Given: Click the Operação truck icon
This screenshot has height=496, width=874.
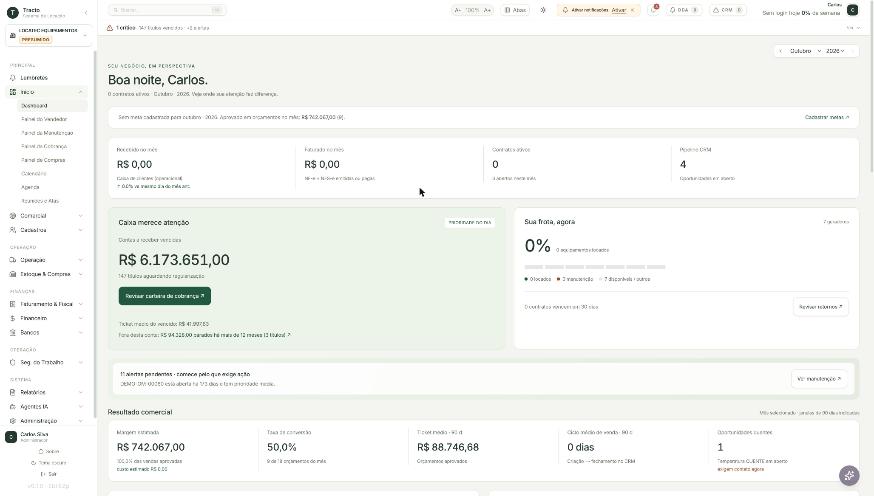Looking at the screenshot, I should (x=13, y=260).
